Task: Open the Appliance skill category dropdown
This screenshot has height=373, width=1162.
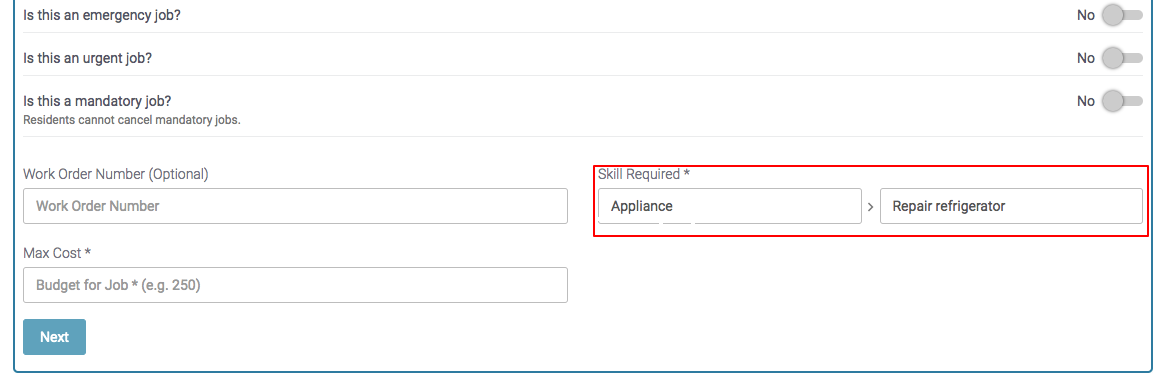Action: point(730,206)
